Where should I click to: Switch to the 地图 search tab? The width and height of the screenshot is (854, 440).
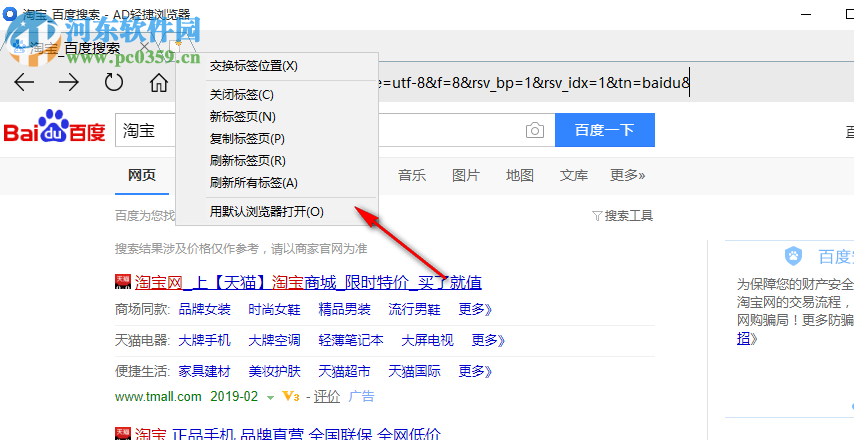[520, 175]
